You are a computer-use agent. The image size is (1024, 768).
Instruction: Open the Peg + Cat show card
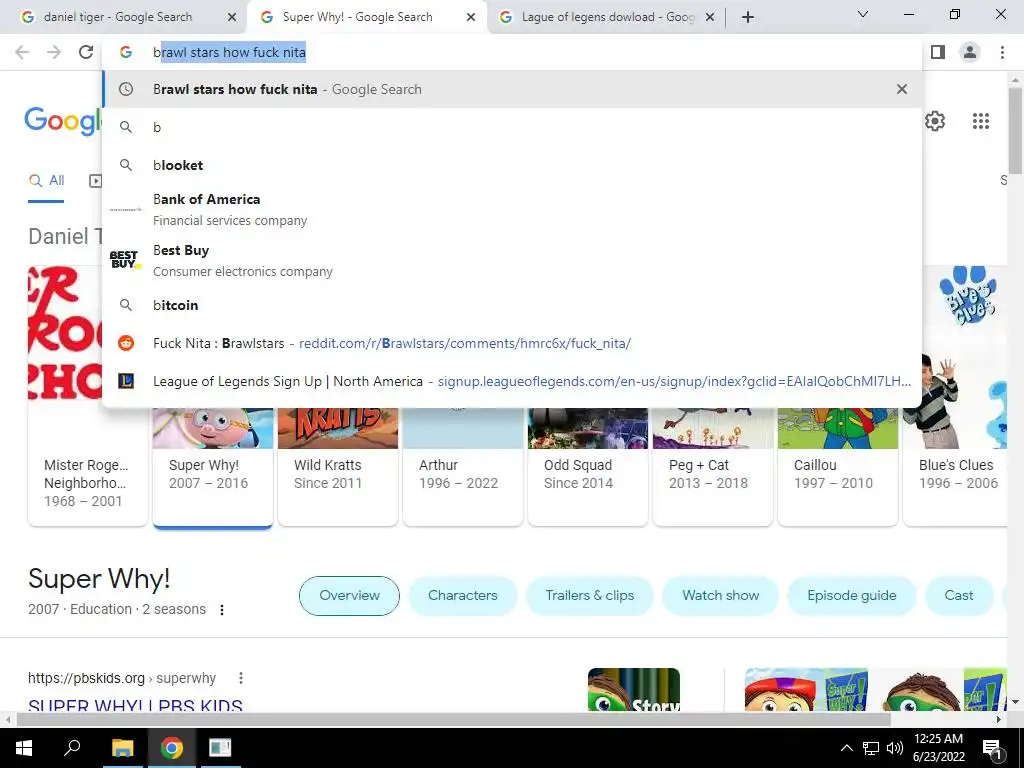pyautogui.click(x=712, y=467)
